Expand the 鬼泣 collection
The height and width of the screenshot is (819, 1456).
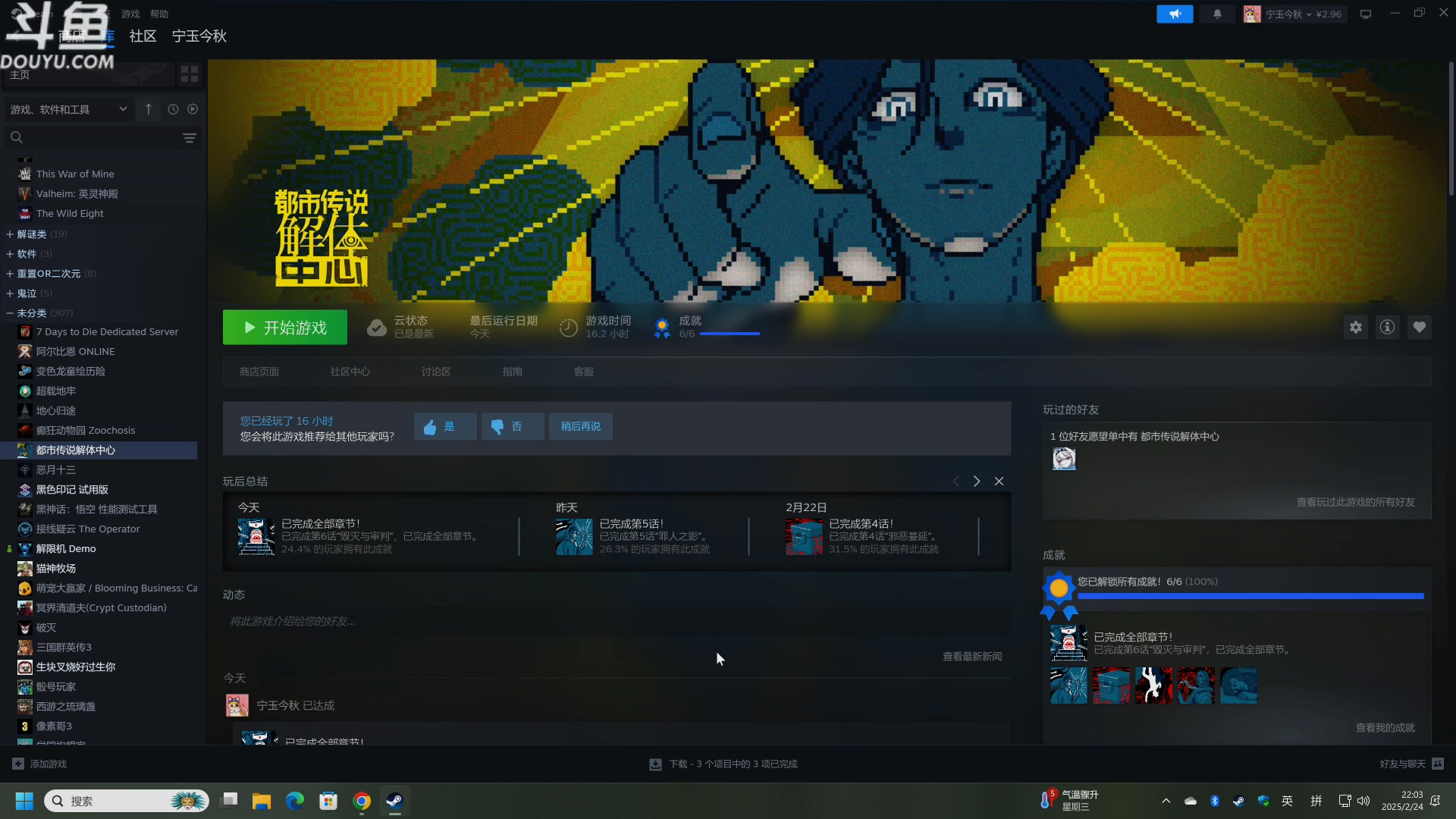(10, 293)
